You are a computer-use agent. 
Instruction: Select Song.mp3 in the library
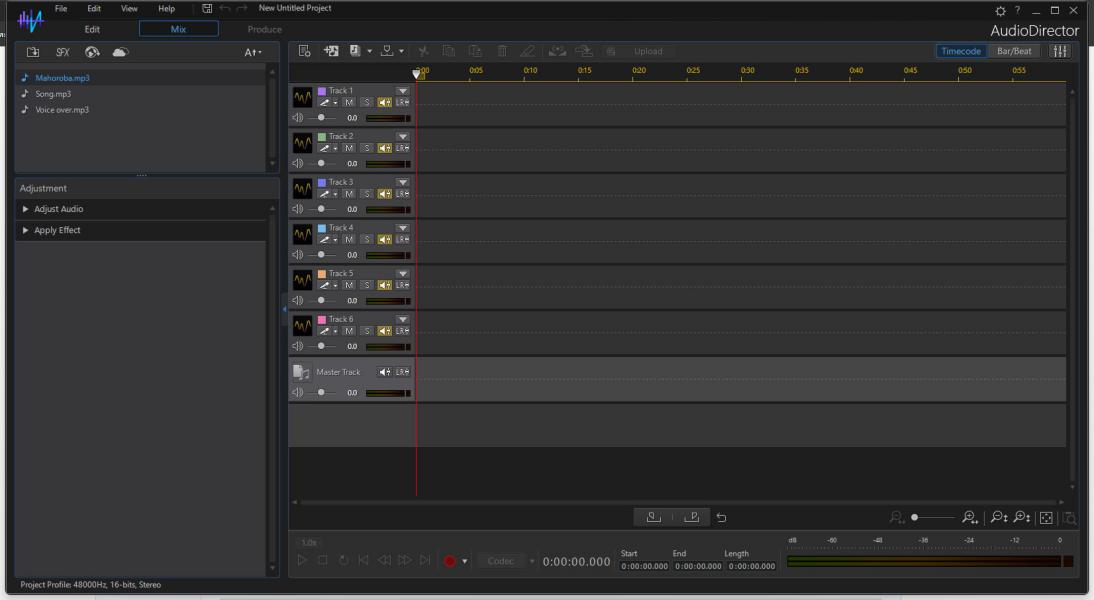click(x=53, y=94)
